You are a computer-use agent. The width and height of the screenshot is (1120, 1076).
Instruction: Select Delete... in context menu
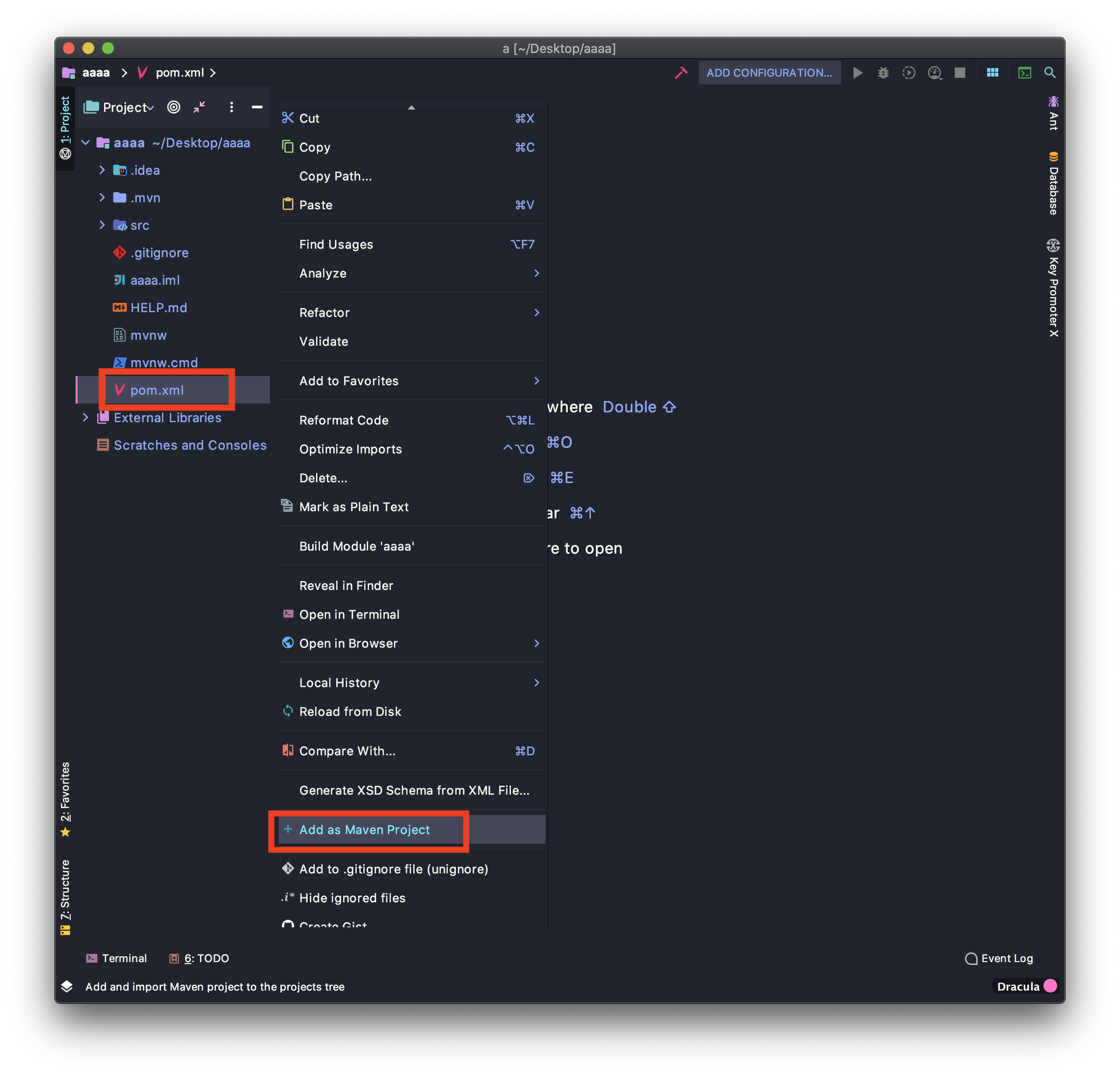point(411,478)
